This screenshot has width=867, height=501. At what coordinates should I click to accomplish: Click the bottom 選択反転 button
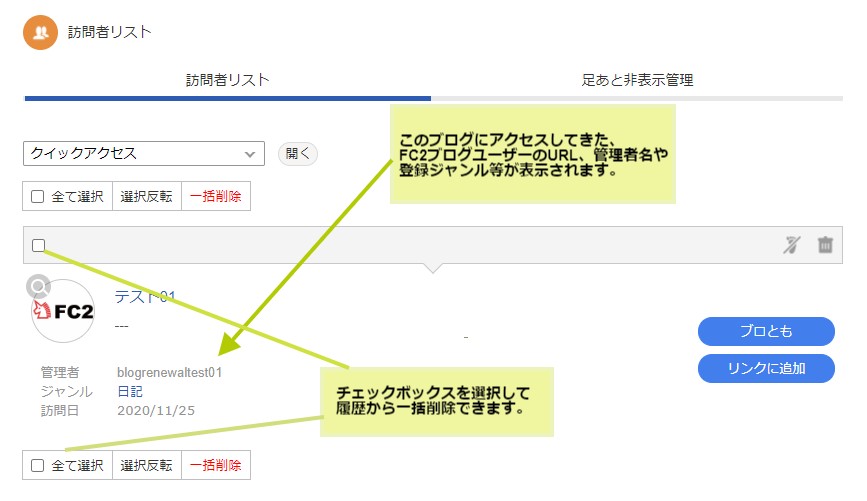click(x=146, y=465)
